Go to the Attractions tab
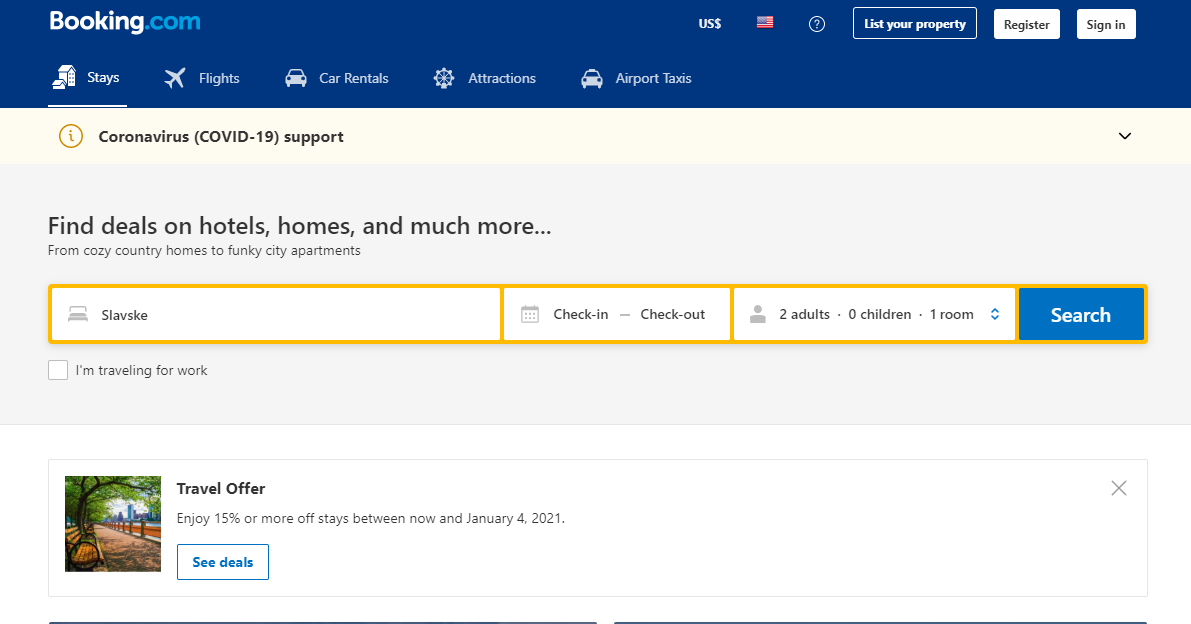Viewport: 1191px width, 624px height. (x=485, y=78)
